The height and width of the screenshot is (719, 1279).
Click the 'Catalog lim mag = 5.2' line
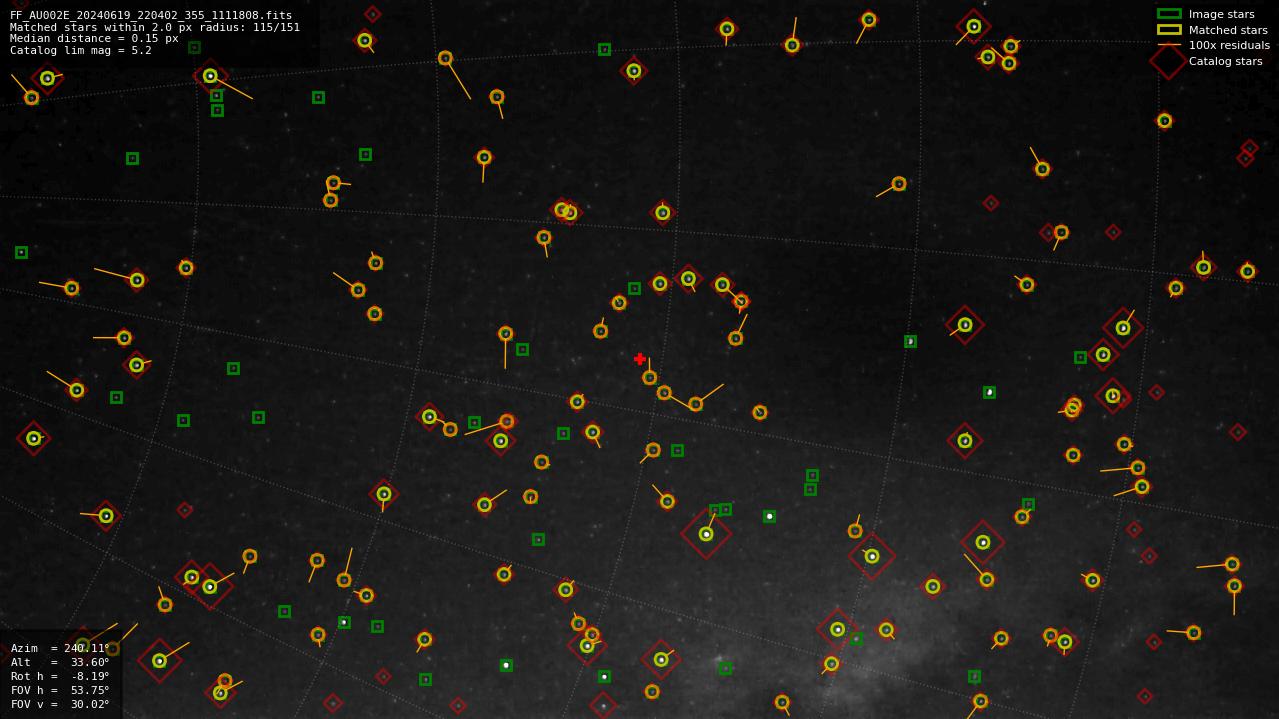click(x=81, y=50)
